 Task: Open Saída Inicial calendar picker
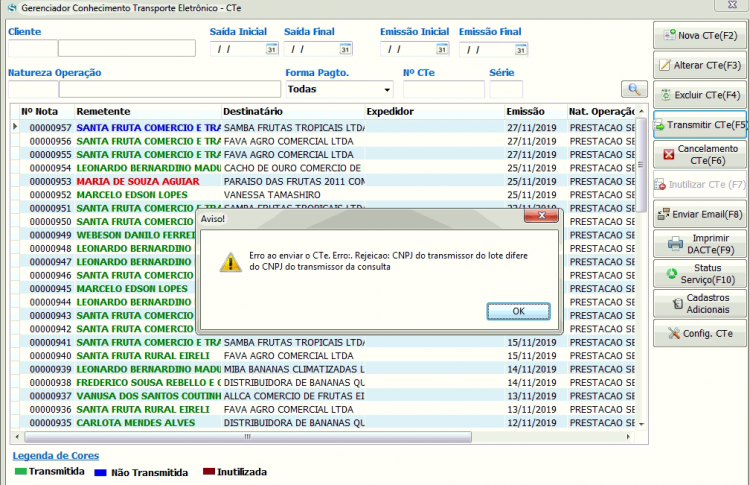pos(271,49)
